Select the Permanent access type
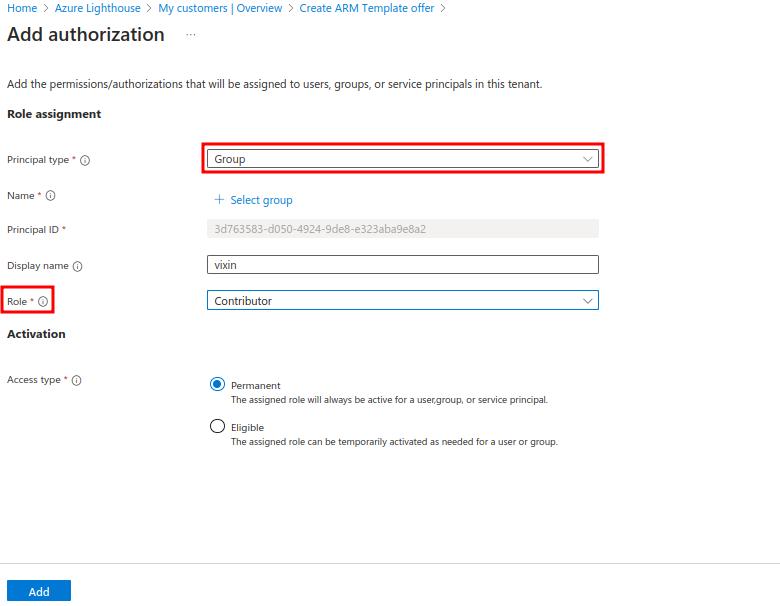This screenshot has width=780, height=606. click(218, 384)
